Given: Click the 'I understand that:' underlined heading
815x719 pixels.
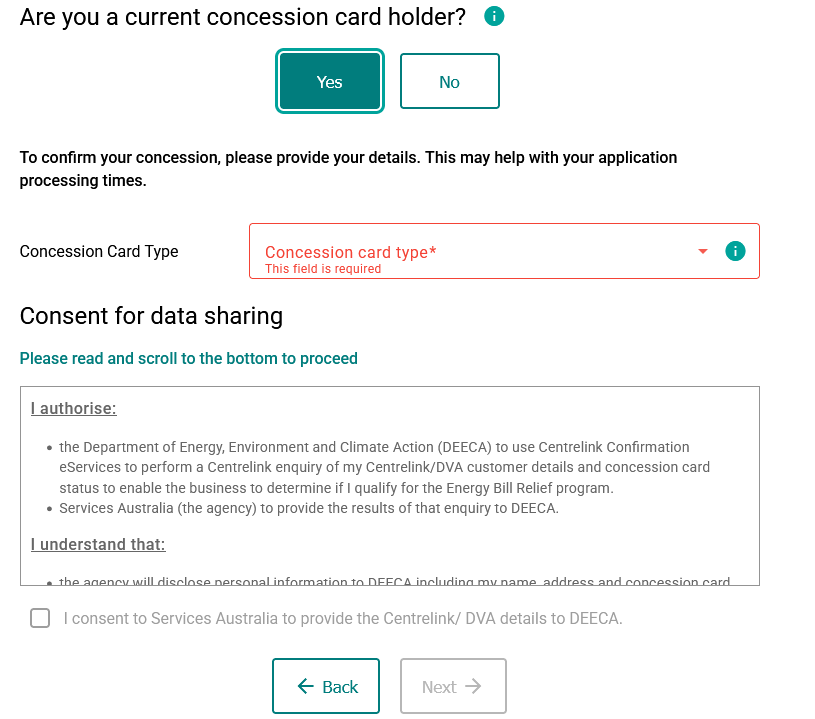Looking at the screenshot, I should point(98,544).
